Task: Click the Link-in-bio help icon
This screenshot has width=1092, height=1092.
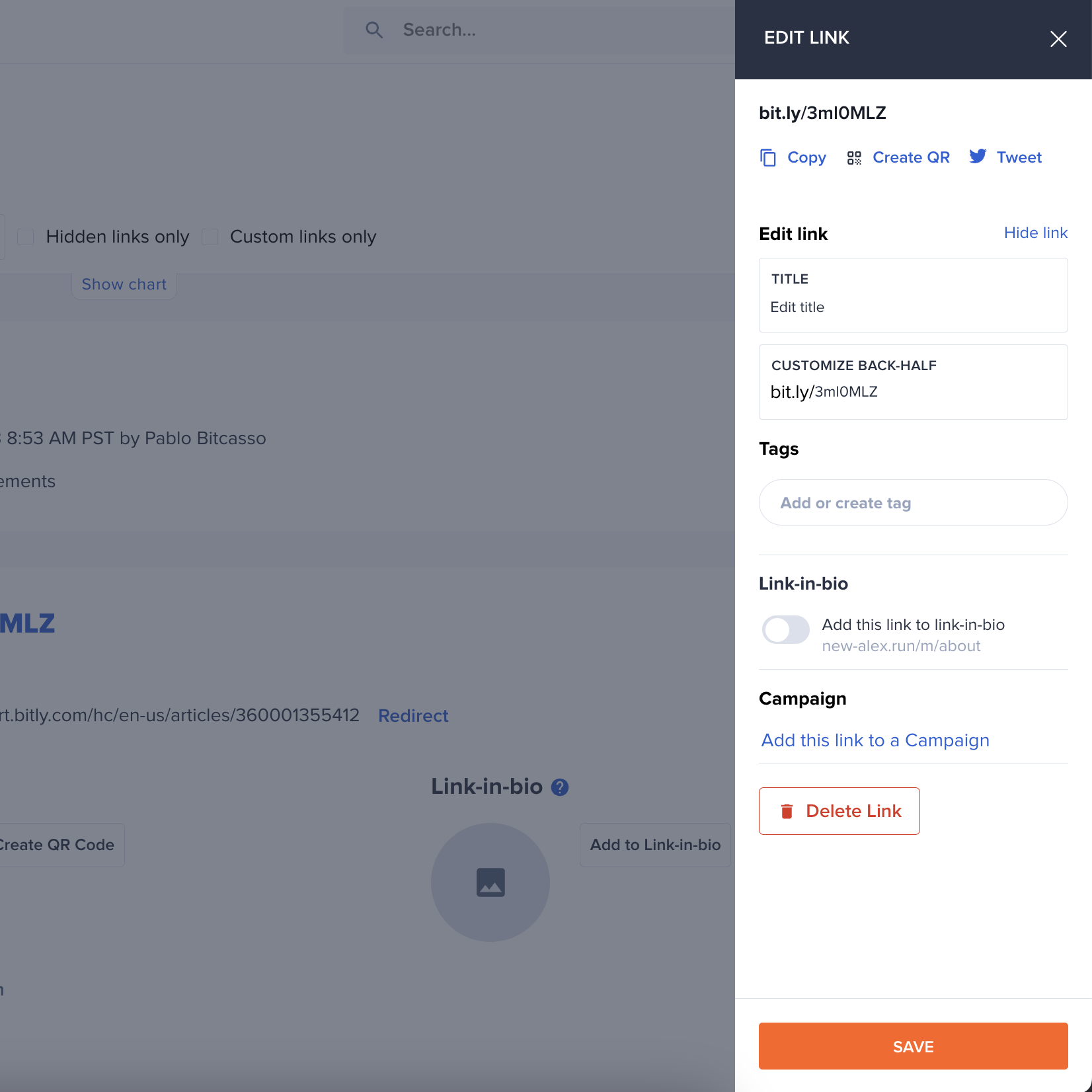Action: 560,787
